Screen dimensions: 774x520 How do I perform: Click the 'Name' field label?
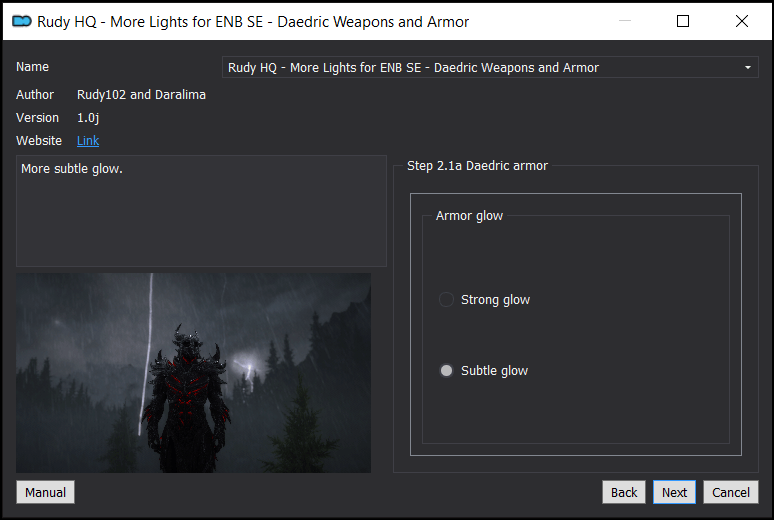(x=32, y=67)
